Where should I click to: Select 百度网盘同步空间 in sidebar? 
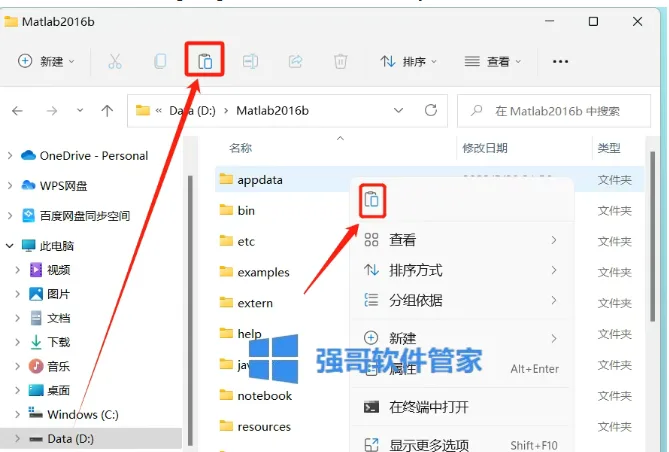click(84, 216)
